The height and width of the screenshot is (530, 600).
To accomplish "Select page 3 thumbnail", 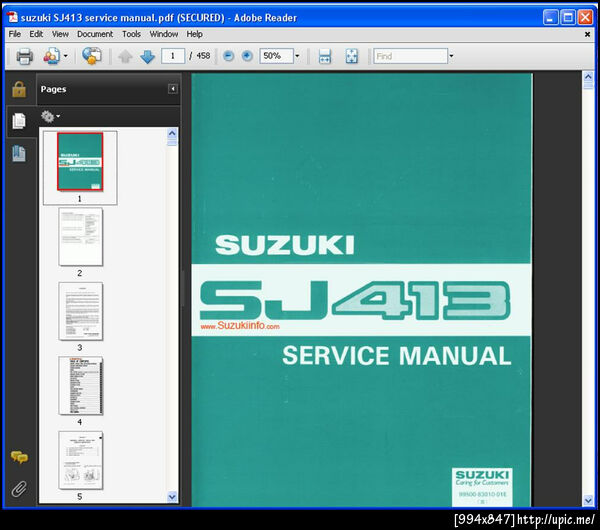I will [x=80, y=311].
